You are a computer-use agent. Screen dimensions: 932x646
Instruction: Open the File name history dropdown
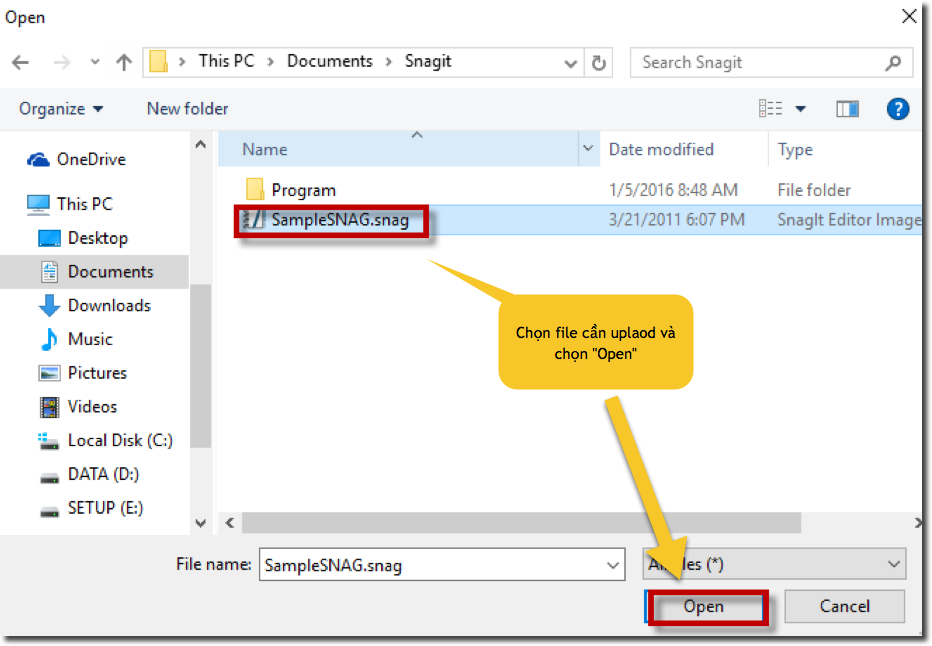click(x=613, y=565)
